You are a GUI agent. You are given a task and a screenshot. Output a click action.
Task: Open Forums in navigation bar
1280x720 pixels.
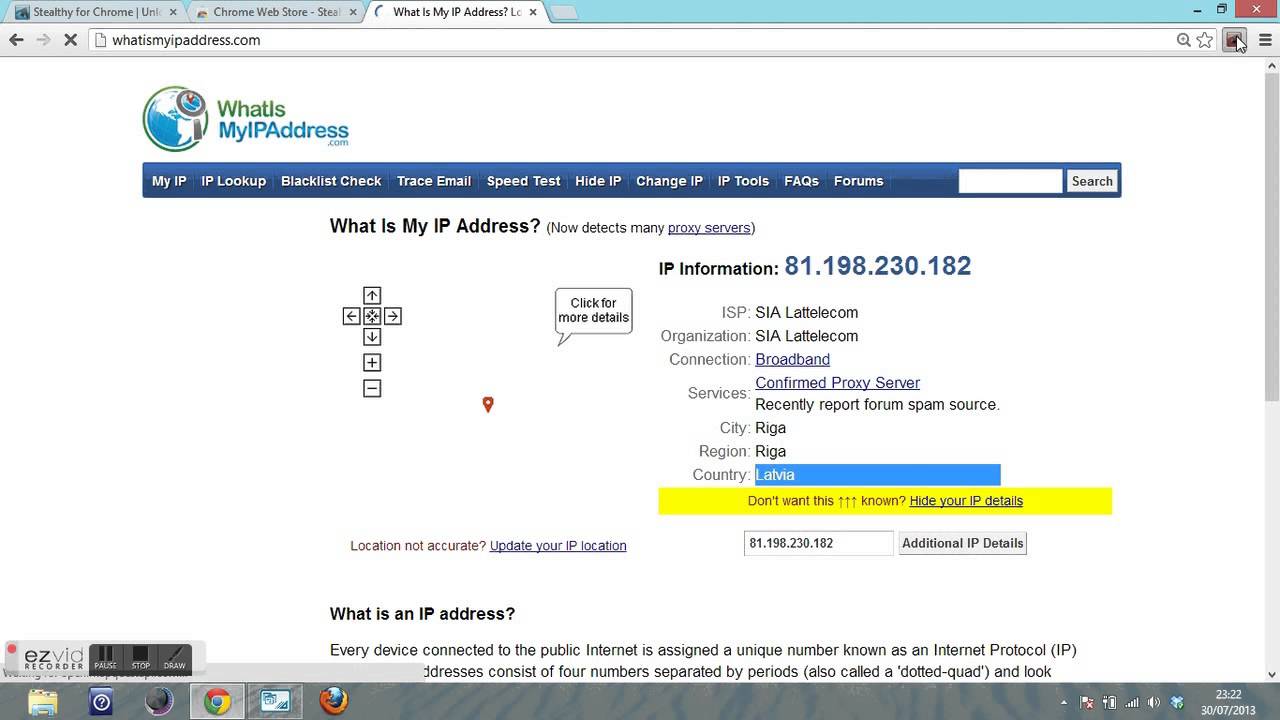click(858, 181)
